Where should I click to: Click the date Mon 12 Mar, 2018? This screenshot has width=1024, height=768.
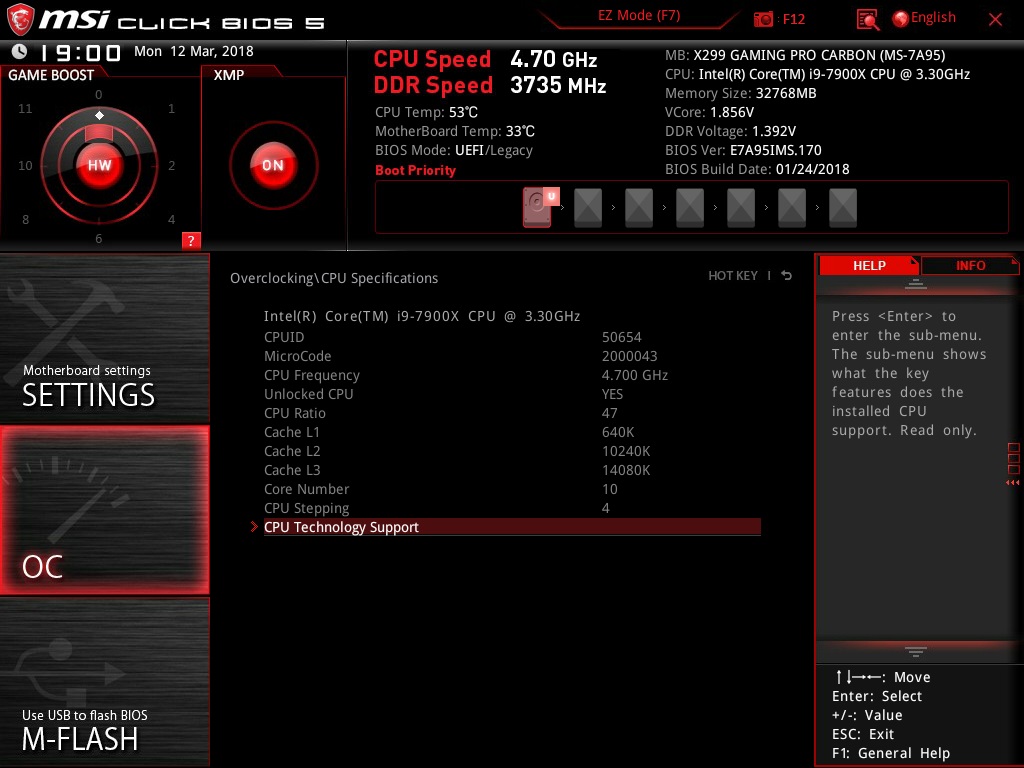pos(193,51)
